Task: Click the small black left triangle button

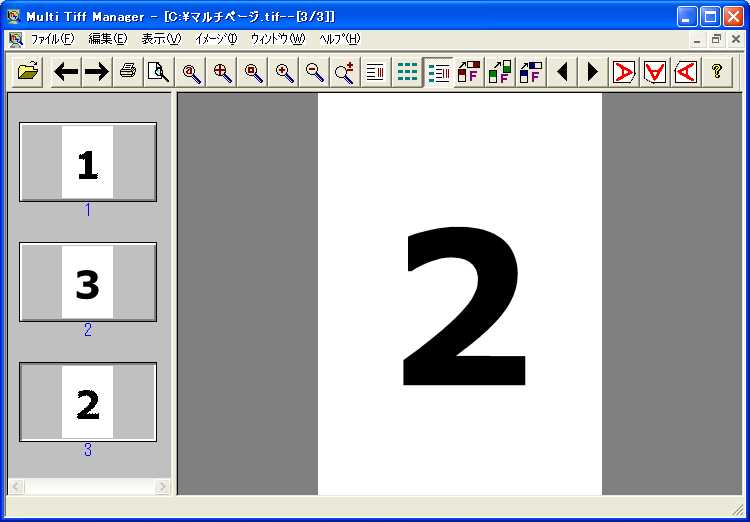Action: (x=562, y=72)
